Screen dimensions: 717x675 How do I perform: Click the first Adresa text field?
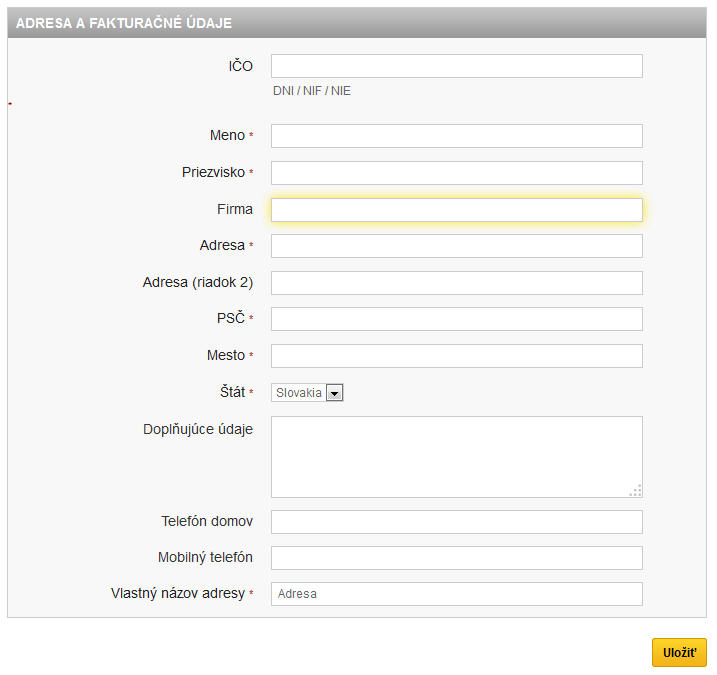point(456,246)
